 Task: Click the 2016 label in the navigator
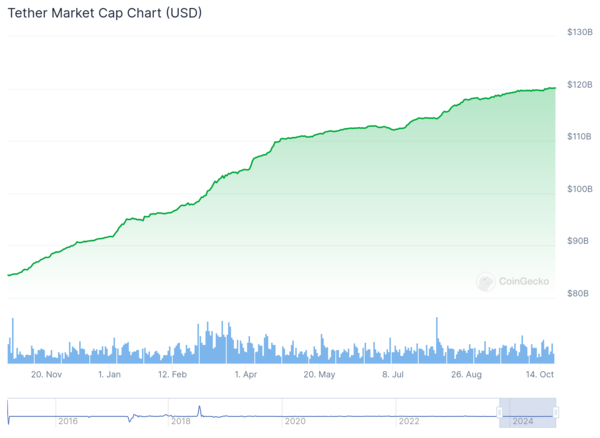point(67,422)
